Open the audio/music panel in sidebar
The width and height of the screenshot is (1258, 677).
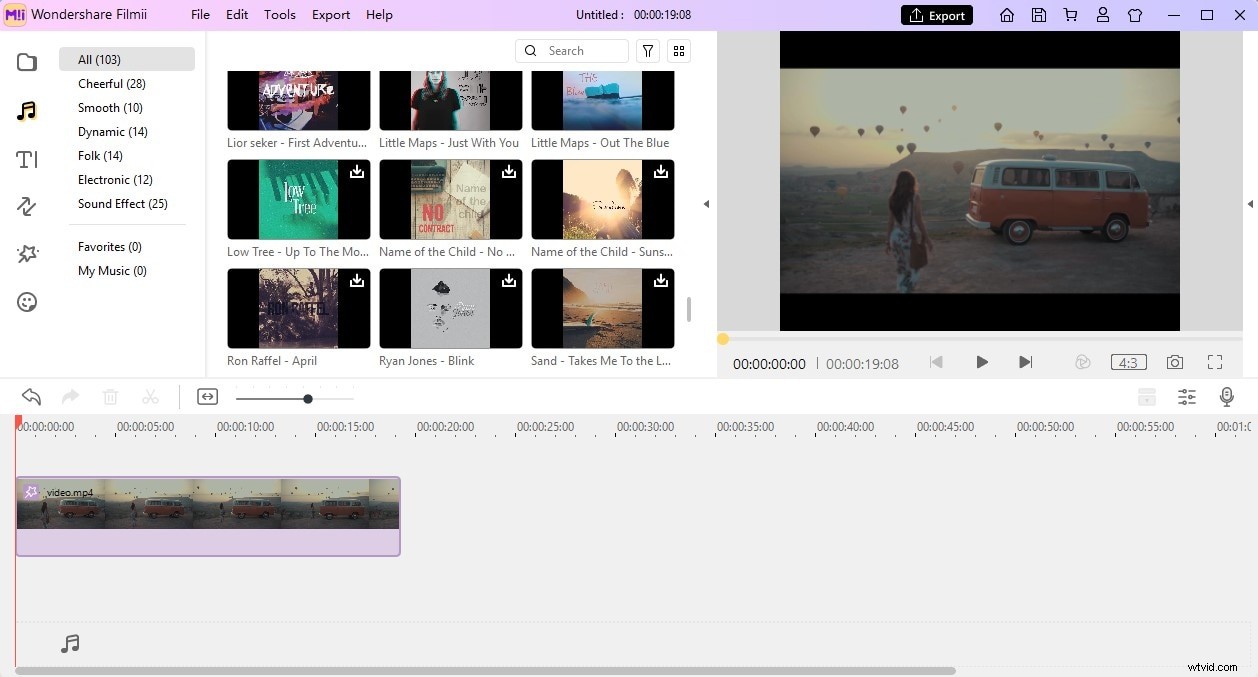pos(26,112)
